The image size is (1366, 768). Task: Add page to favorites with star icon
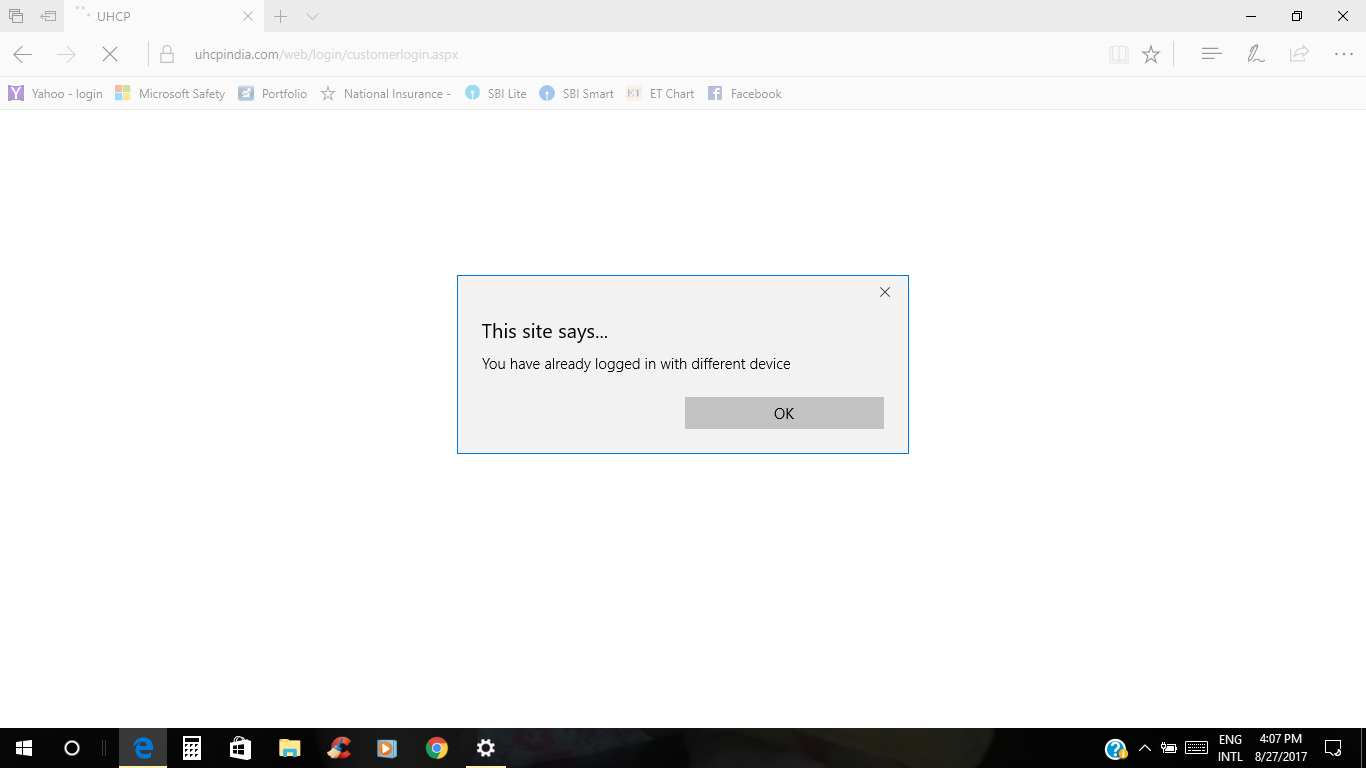[1151, 54]
